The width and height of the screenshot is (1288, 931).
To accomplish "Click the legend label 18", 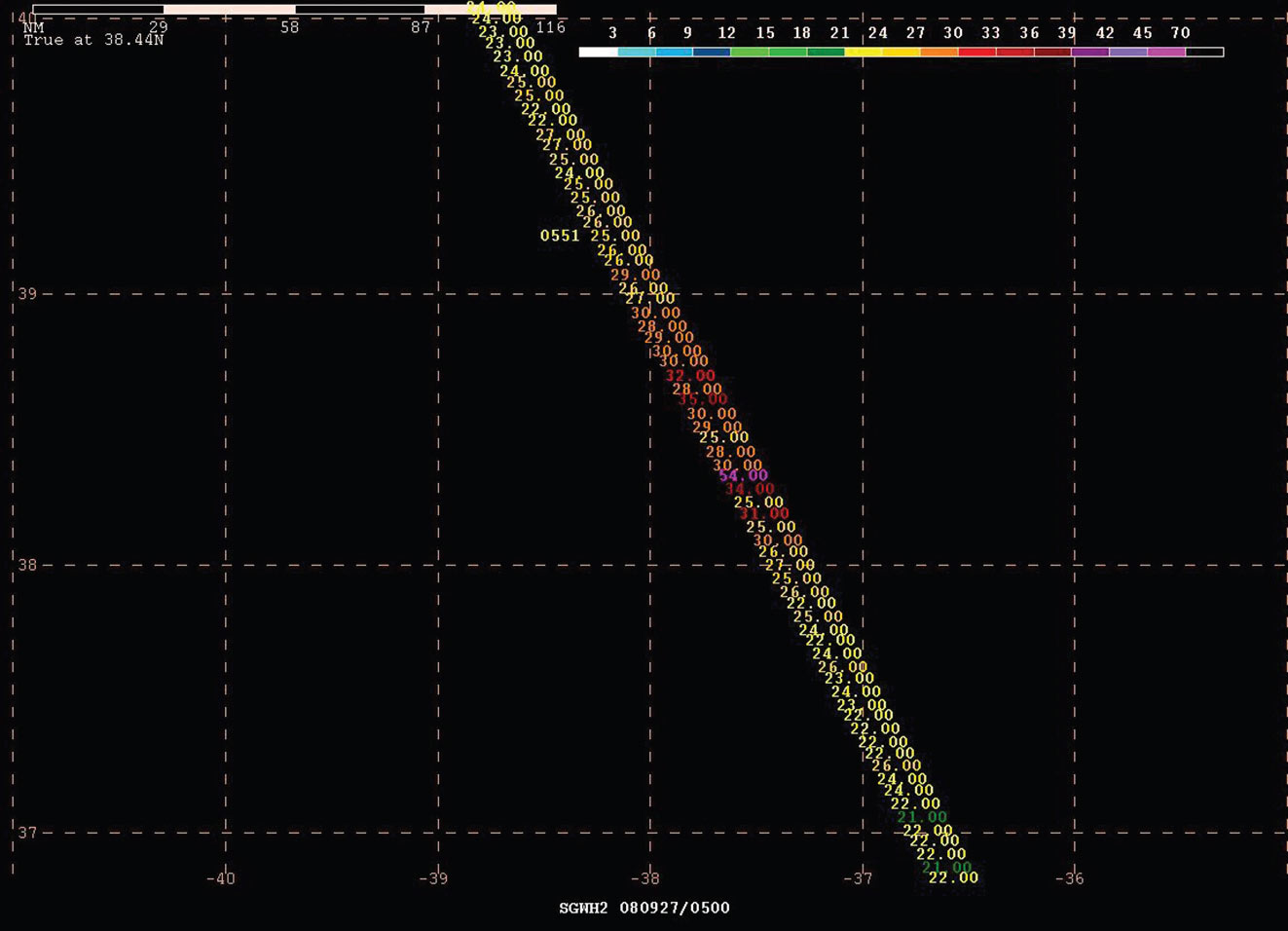I will pyautogui.click(x=801, y=33).
